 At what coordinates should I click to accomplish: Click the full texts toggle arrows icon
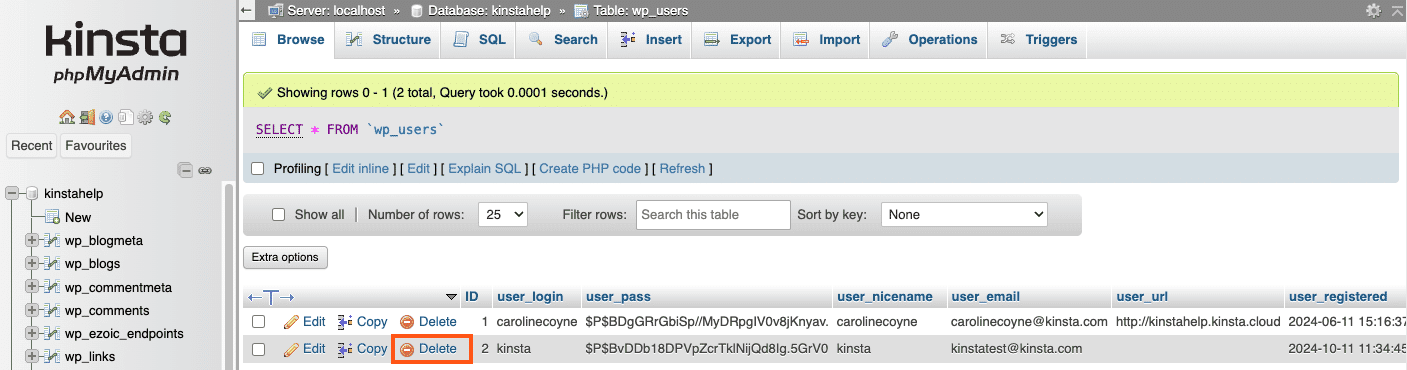[x=270, y=297]
